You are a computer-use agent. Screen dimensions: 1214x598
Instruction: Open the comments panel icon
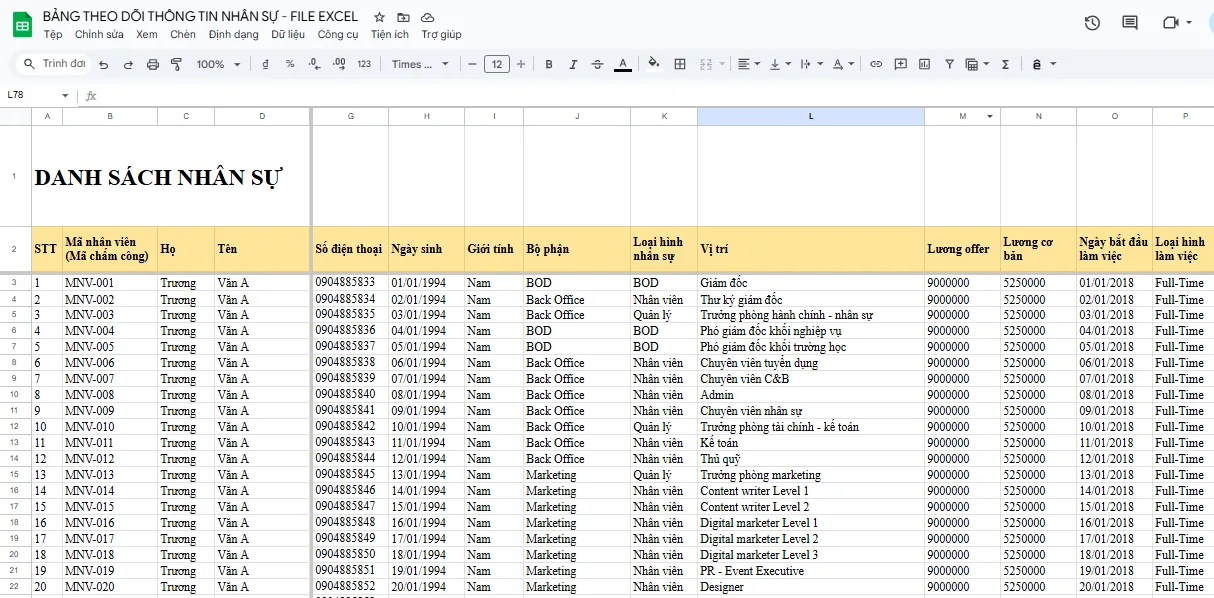(x=1130, y=23)
